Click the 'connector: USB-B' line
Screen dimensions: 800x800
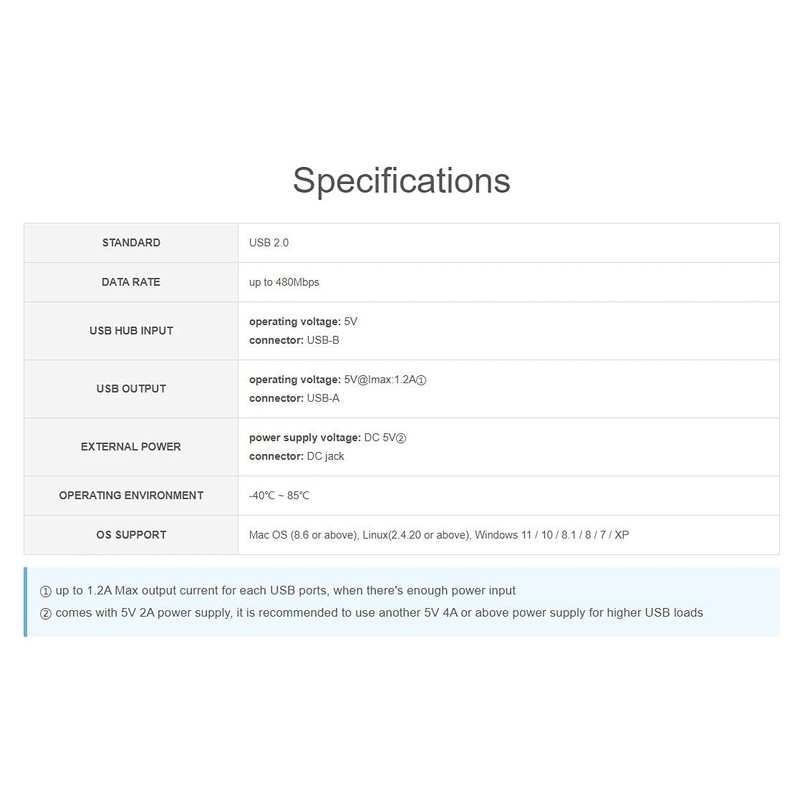(x=294, y=340)
